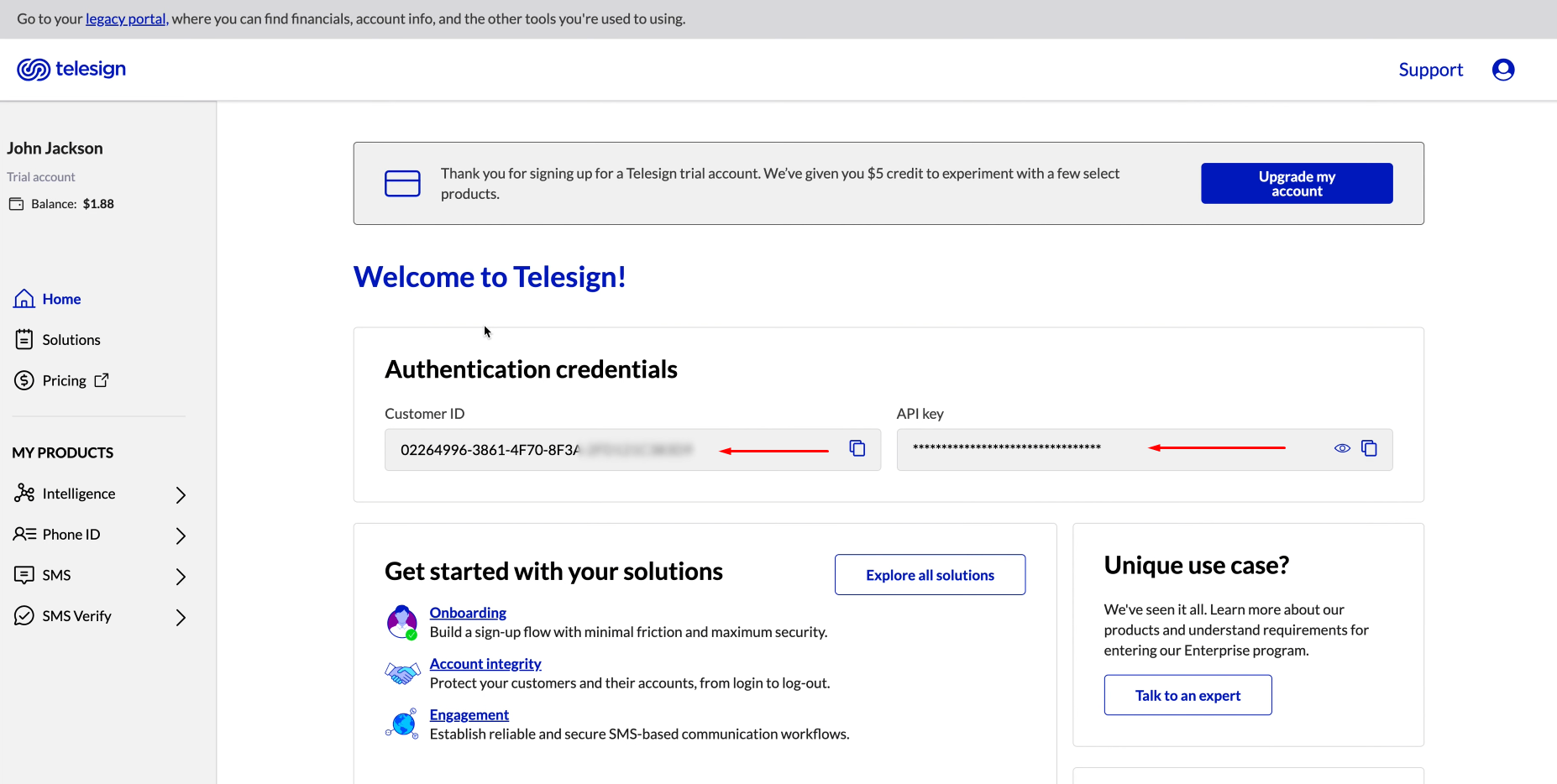
Task: Expand the SMS product section
Action: [x=181, y=577]
